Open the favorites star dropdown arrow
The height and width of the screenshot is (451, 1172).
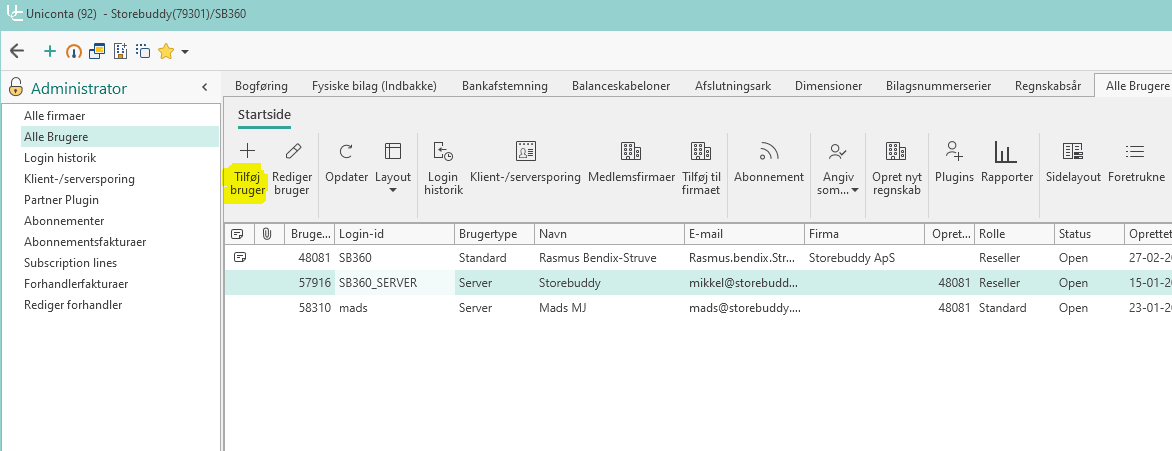tap(185, 52)
